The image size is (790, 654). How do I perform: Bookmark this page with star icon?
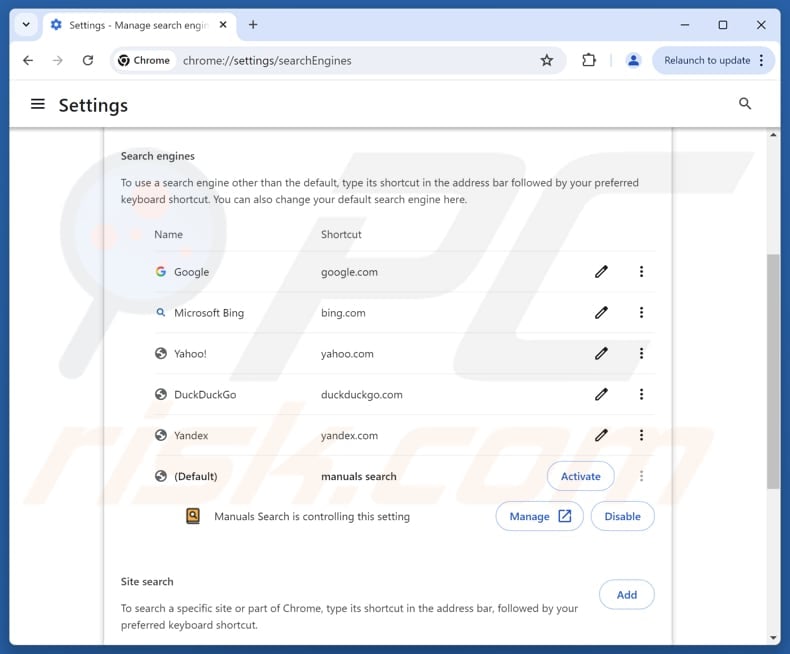pyautogui.click(x=547, y=60)
